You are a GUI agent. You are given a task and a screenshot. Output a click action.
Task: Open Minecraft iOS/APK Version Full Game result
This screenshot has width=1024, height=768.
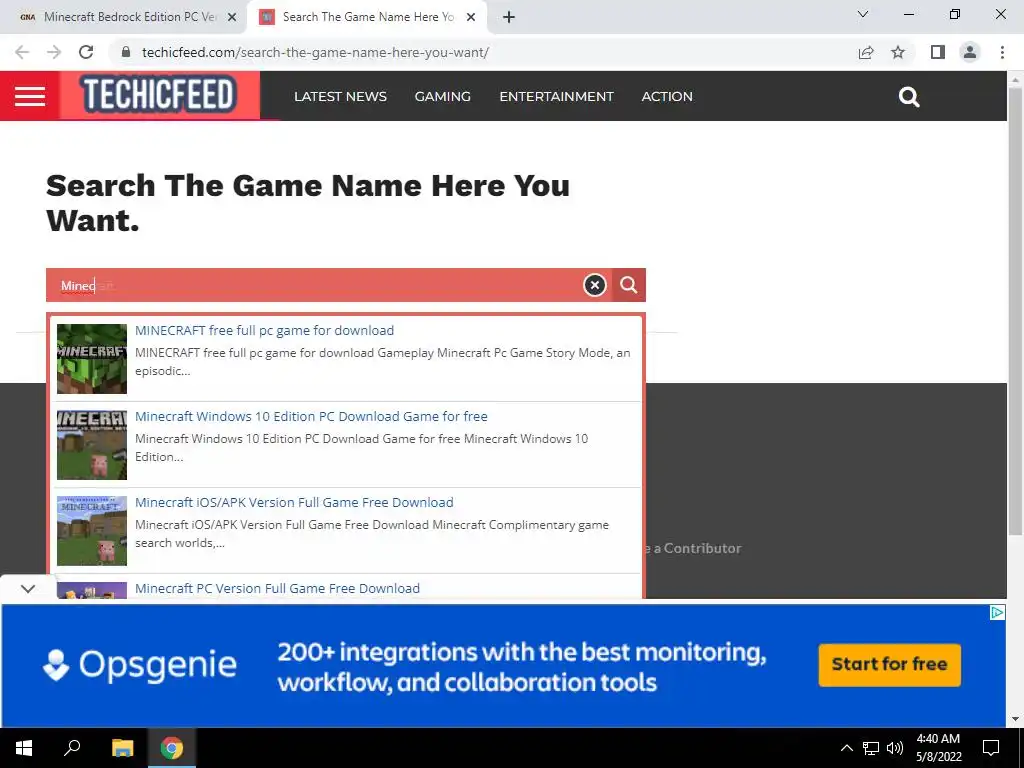pyautogui.click(x=294, y=502)
